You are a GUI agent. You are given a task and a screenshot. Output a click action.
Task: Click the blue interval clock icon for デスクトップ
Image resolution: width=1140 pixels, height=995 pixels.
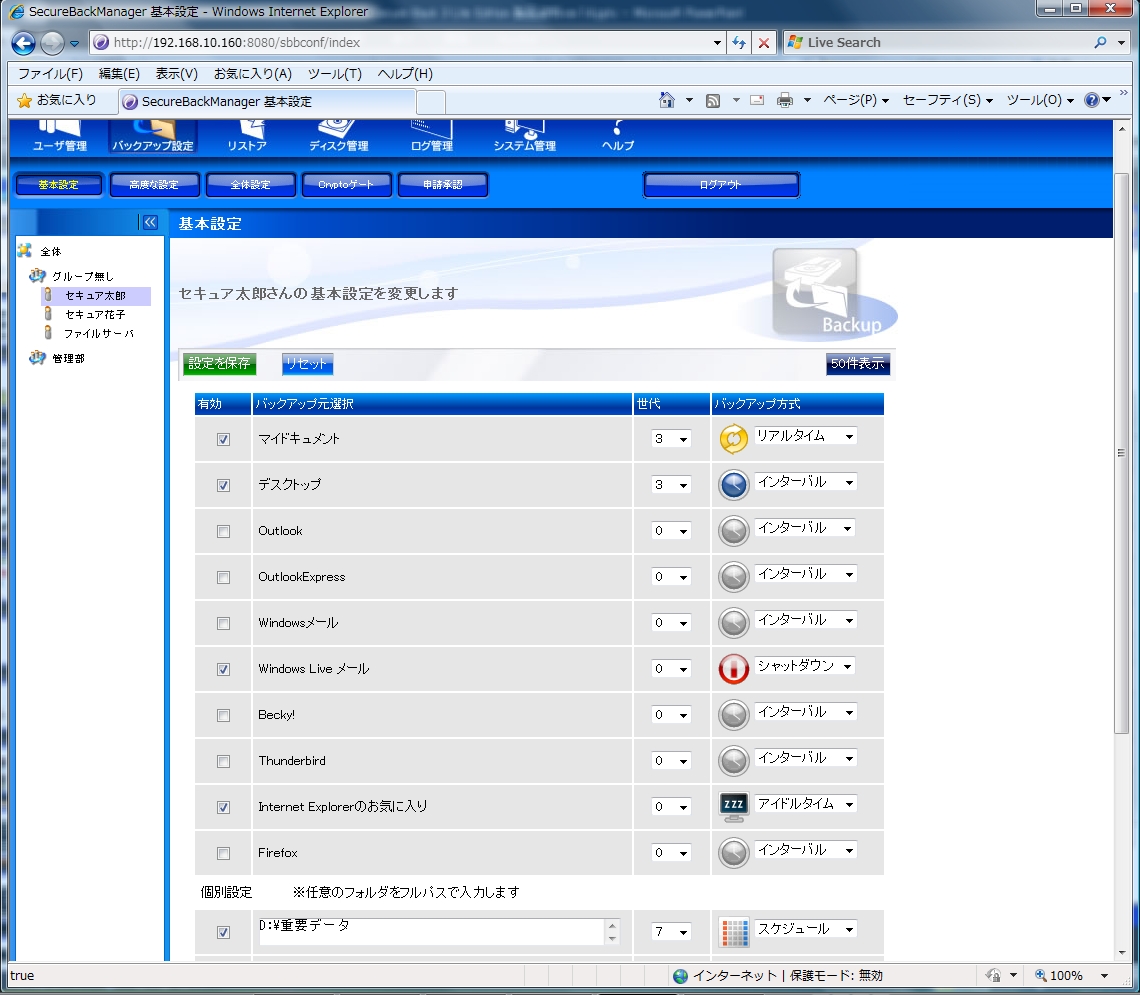click(x=734, y=485)
